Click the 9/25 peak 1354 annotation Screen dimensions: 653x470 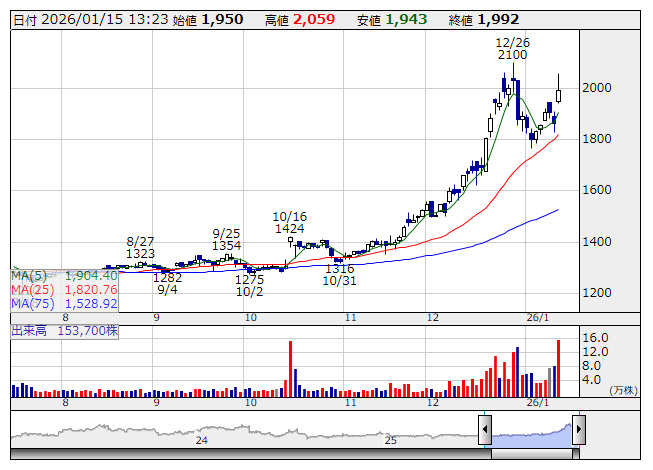tap(226, 239)
